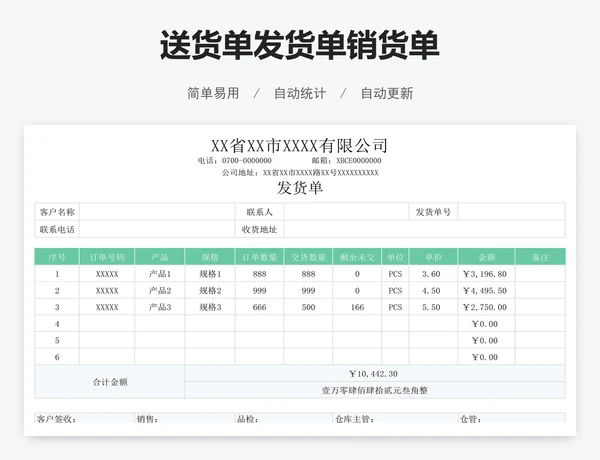600x460 pixels.
Task: Click the email value XBCE0000000
Action: [x=359, y=160]
